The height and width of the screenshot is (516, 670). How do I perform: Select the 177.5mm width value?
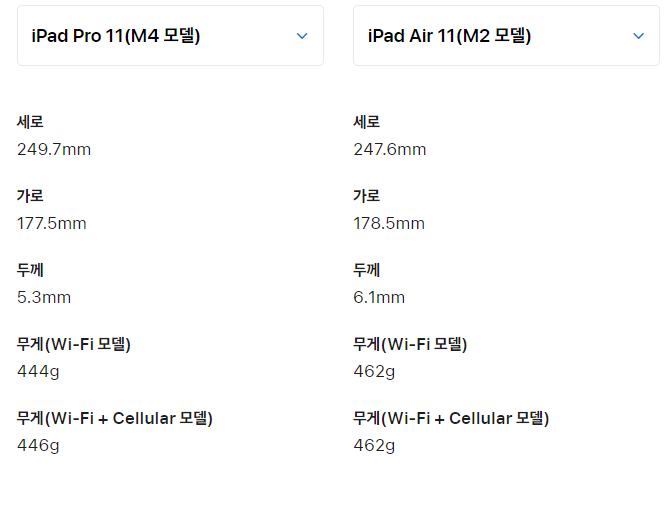coord(52,224)
